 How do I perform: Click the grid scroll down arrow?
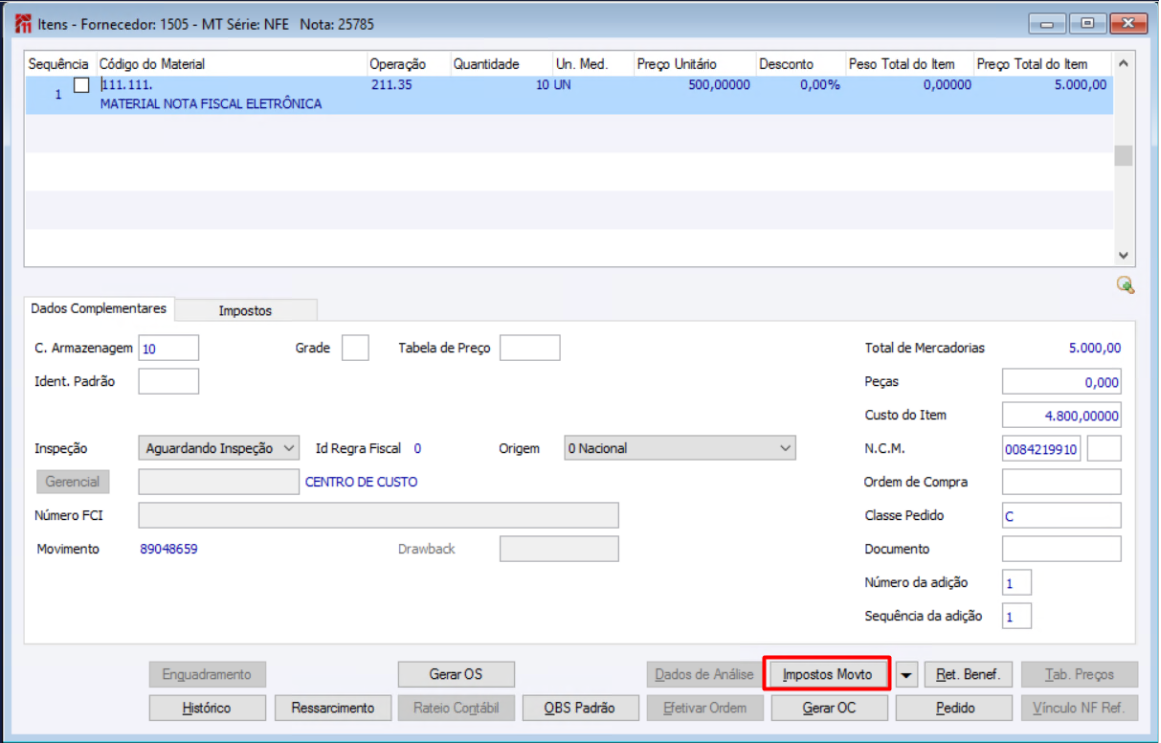(1123, 255)
